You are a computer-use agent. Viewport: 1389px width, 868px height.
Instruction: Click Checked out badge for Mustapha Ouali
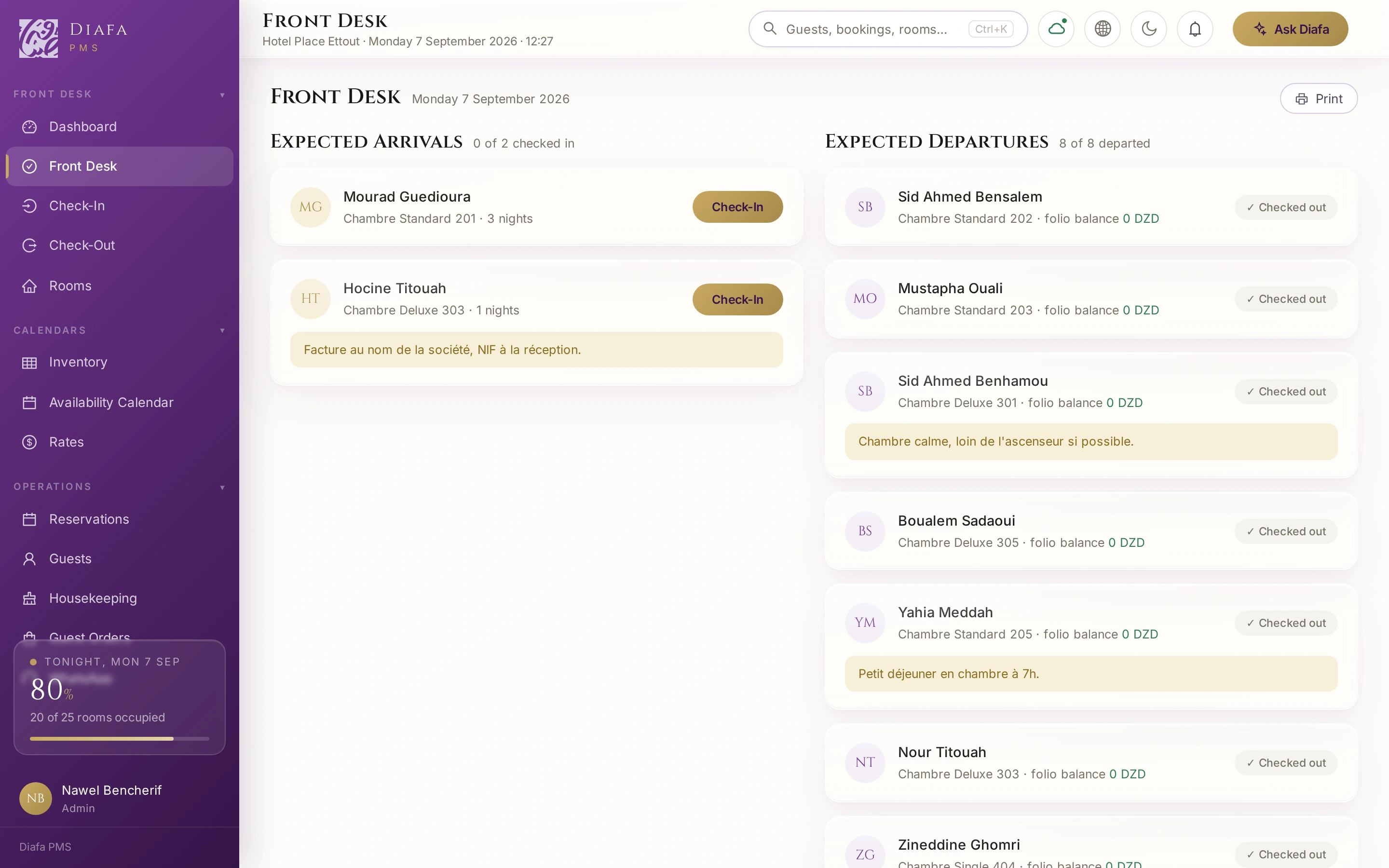coord(1286,299)
